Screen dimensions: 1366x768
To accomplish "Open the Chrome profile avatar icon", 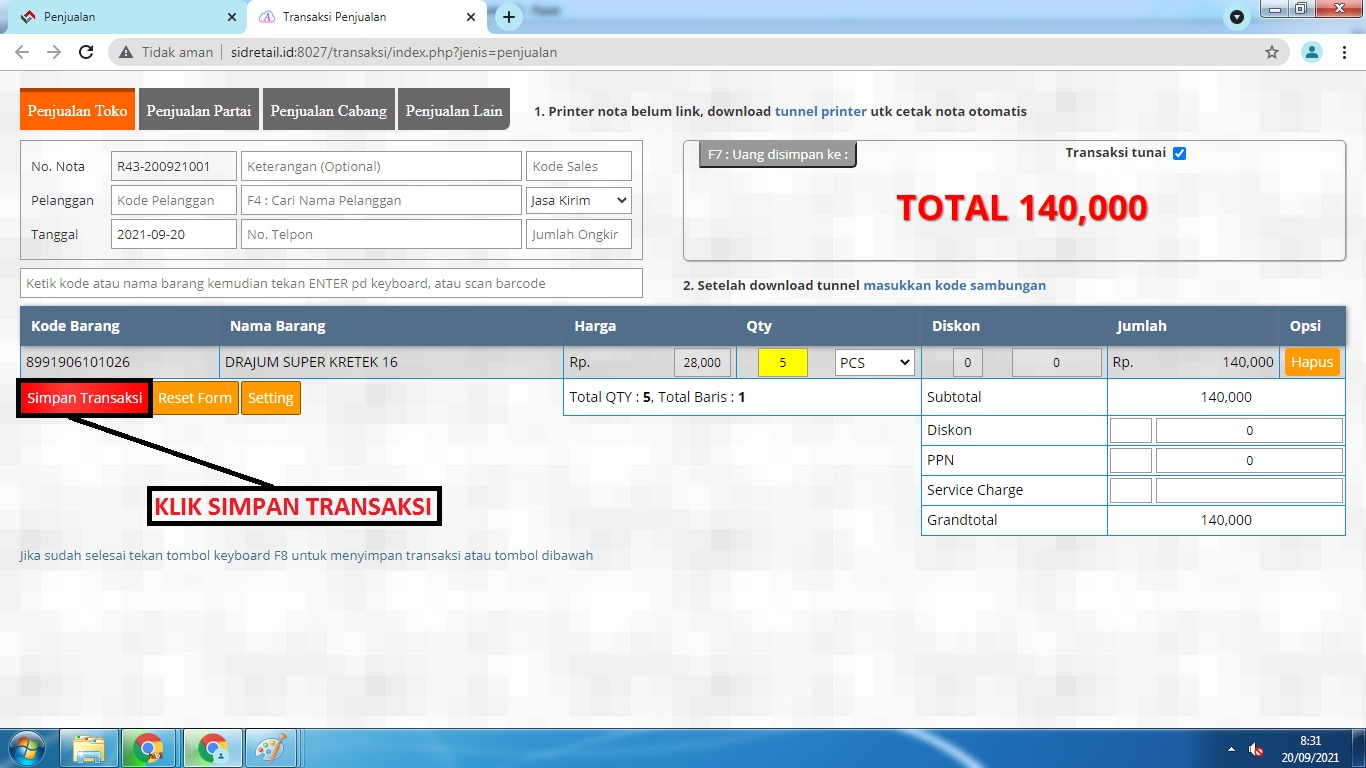I will [x=1311, y=52].
